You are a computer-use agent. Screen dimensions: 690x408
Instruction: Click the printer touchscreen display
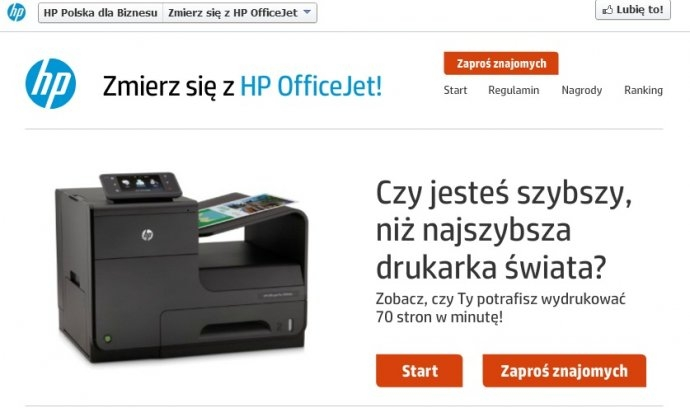click(139, 183)
